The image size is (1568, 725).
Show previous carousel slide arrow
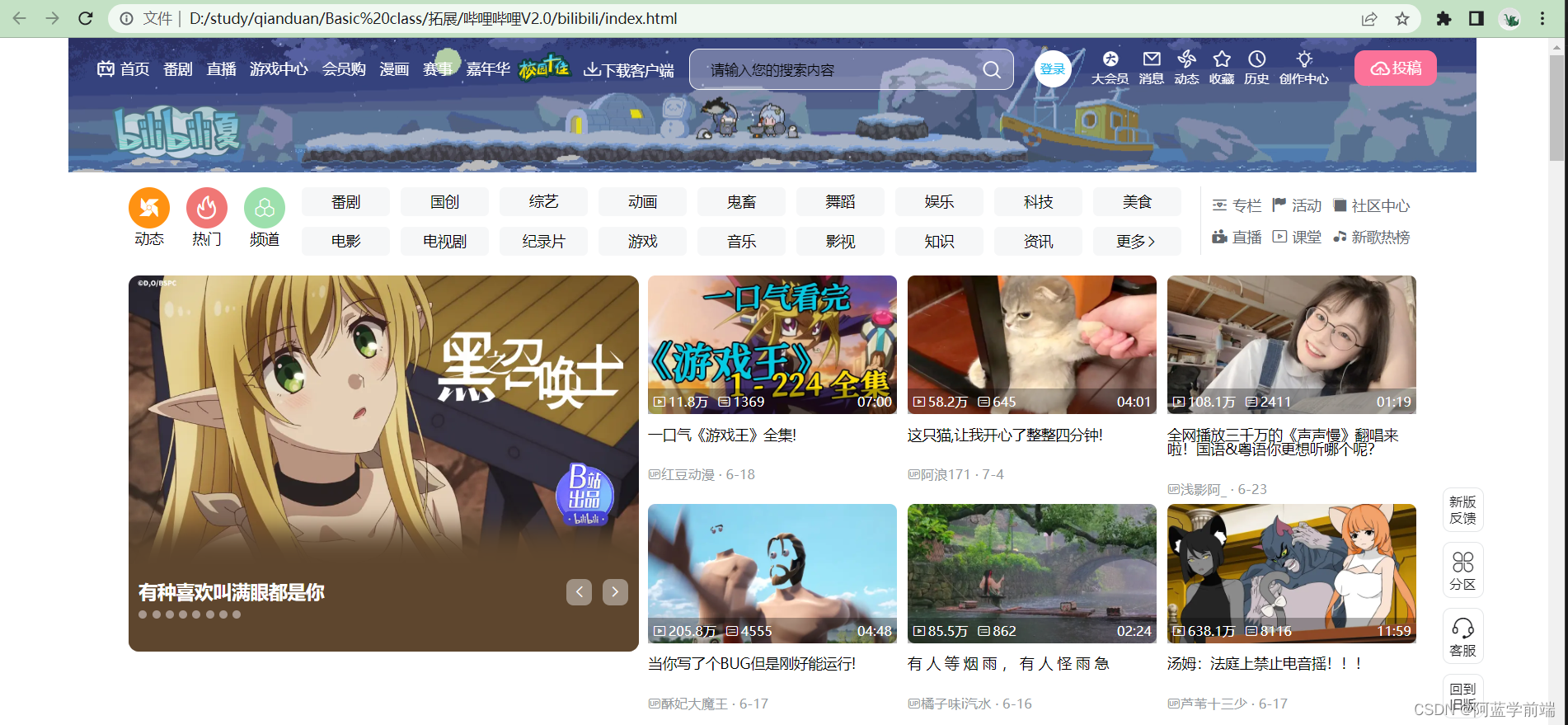tap(579, 591)
